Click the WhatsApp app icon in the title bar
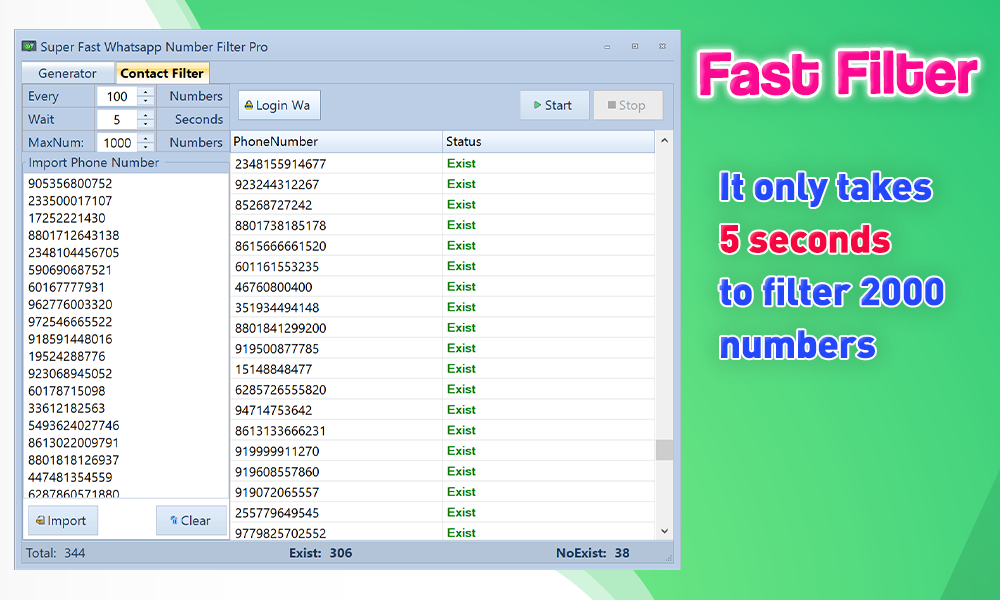 point(28,46)
